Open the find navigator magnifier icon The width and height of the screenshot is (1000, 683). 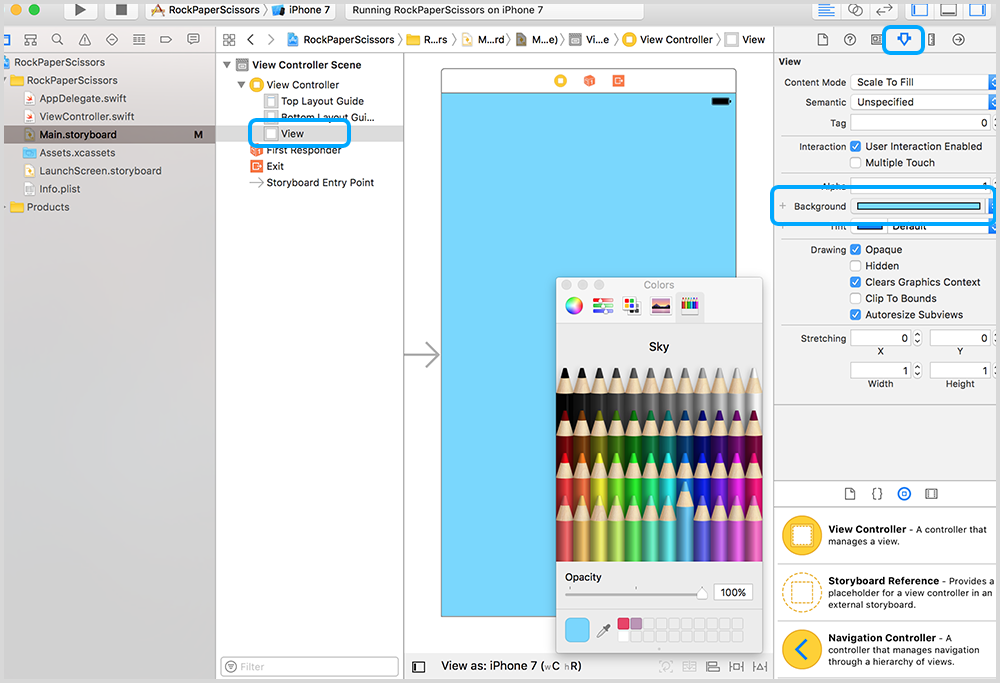57,40
